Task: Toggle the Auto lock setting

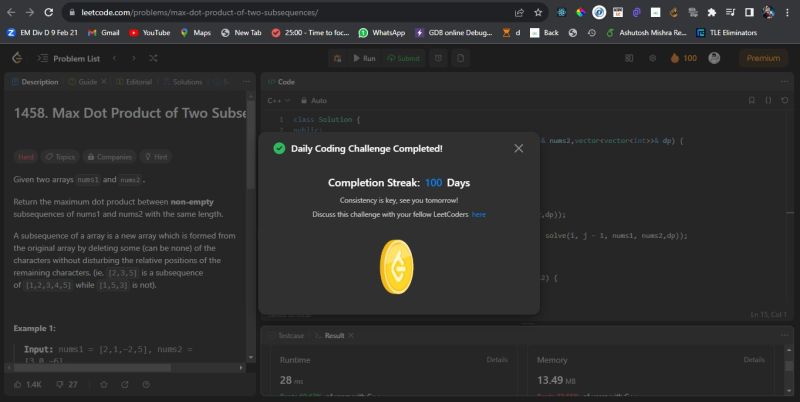Action: coord(313,100)
